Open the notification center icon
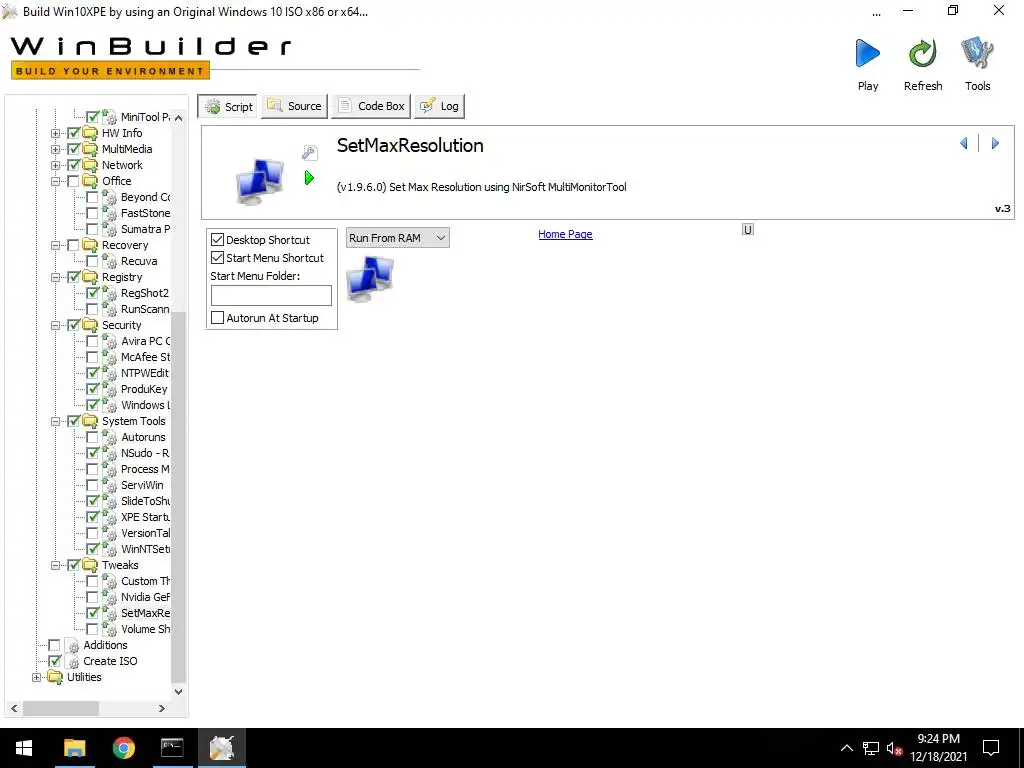 pos(991,748)
